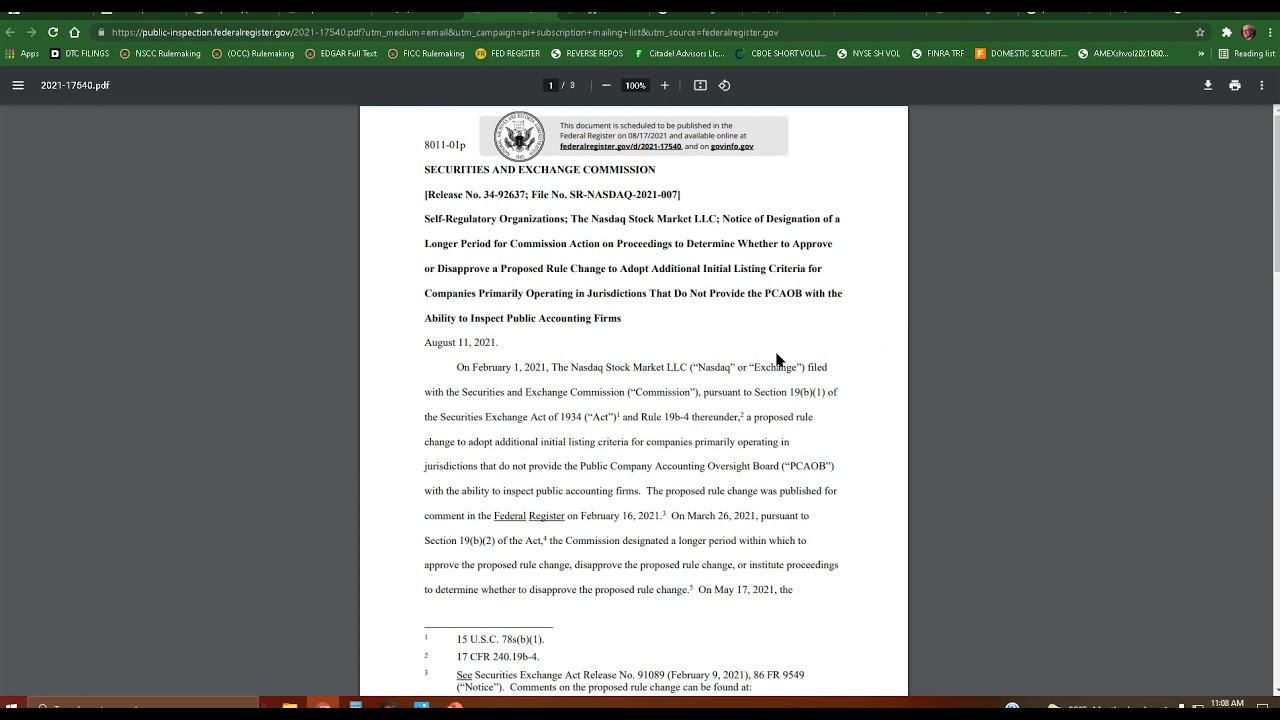Open the Apps bookmarks shortcut
This screenshot has width=1280, height=720.
click(22, 54)
